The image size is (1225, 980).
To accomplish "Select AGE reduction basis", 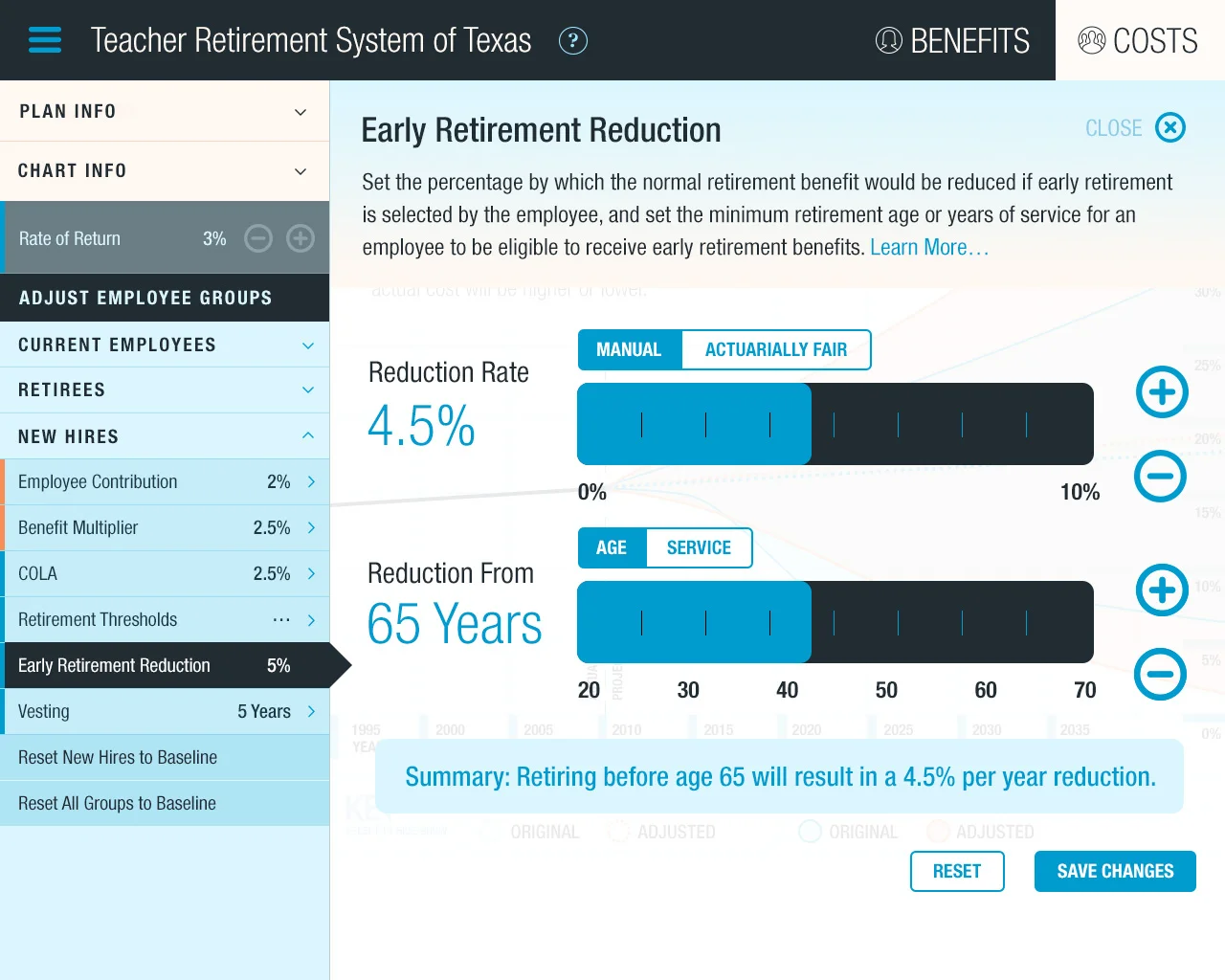I will click(612, 547).
